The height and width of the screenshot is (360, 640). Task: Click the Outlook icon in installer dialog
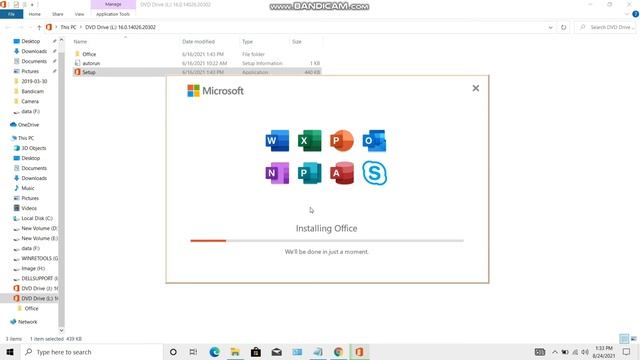click(374, 140)
